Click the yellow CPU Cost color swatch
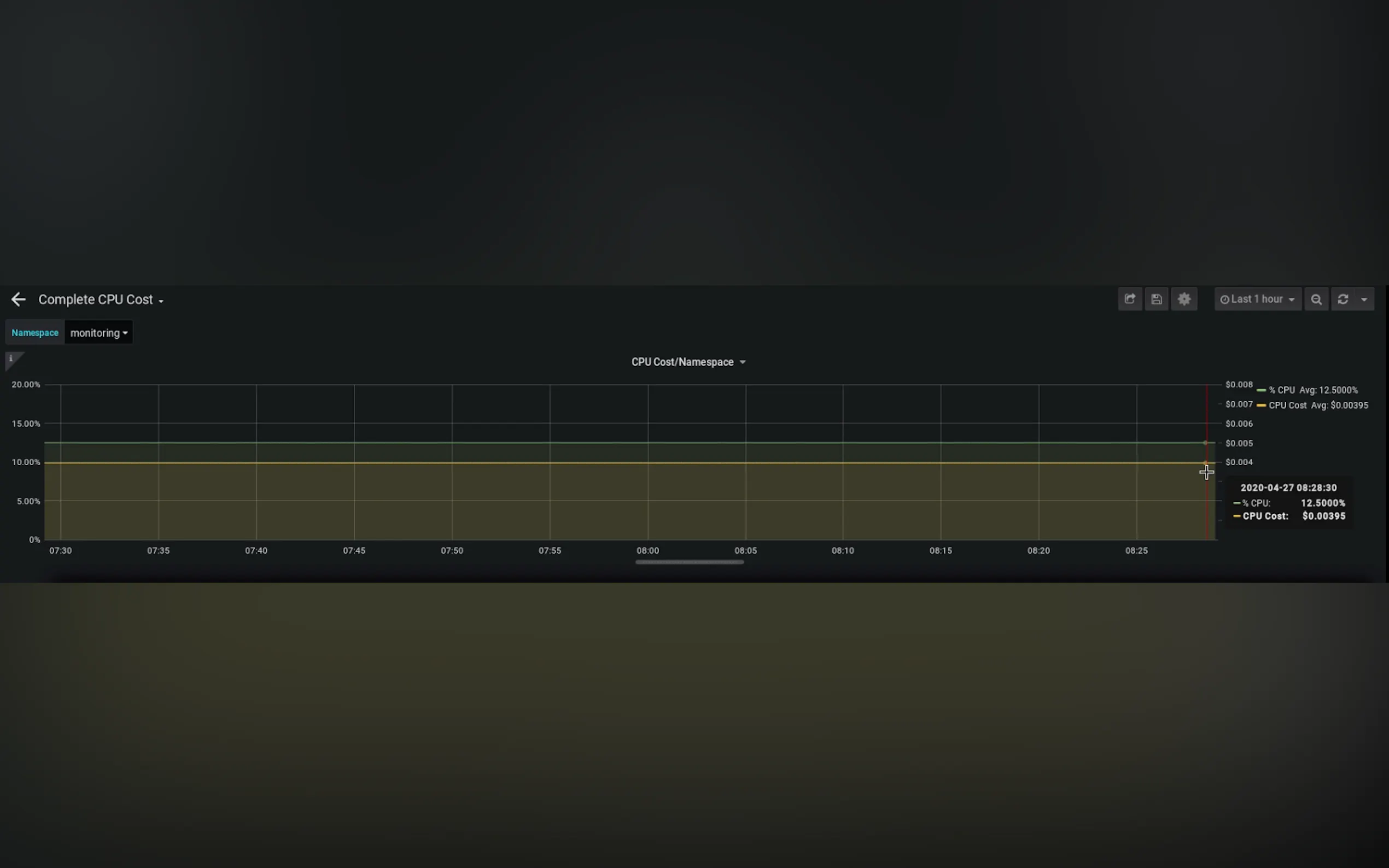 1262,406
